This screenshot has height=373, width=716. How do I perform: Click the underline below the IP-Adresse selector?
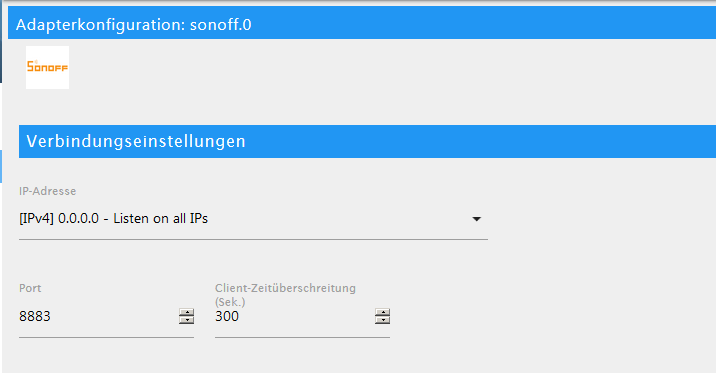click(253, 239)
